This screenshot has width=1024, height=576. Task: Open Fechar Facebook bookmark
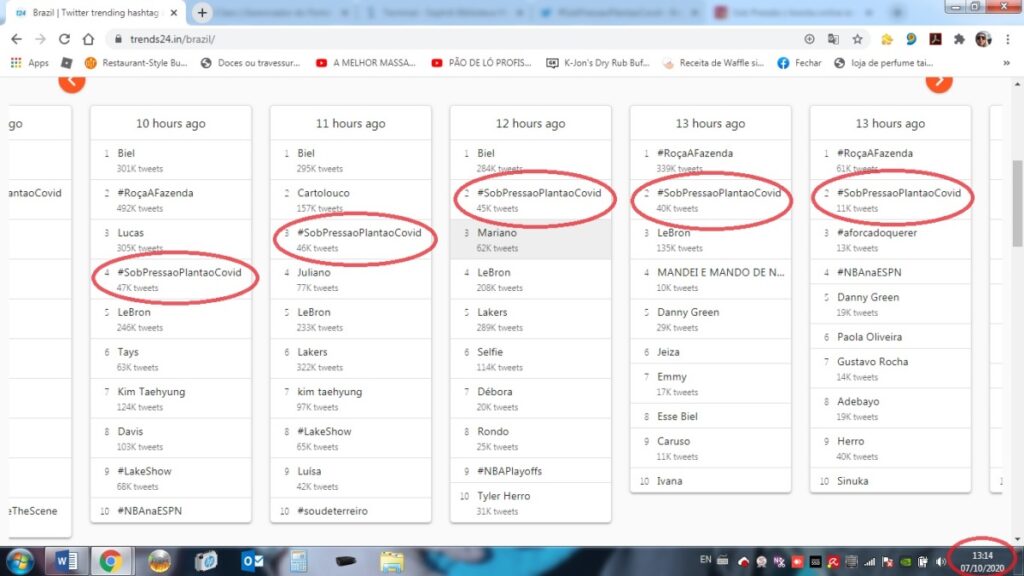(x=799, y=63)
